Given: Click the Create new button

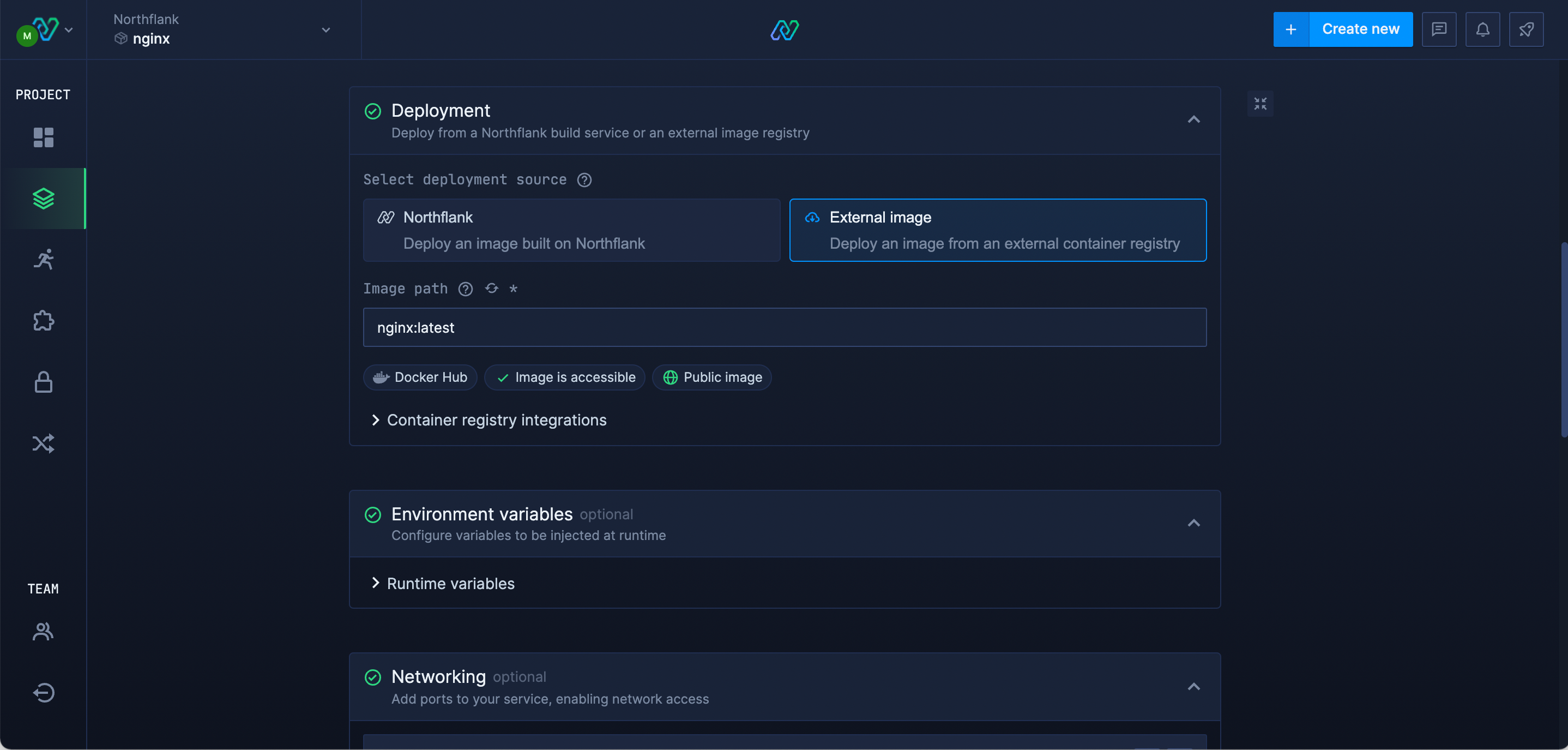Looking at the screenshot, I should click(1360, 29).
